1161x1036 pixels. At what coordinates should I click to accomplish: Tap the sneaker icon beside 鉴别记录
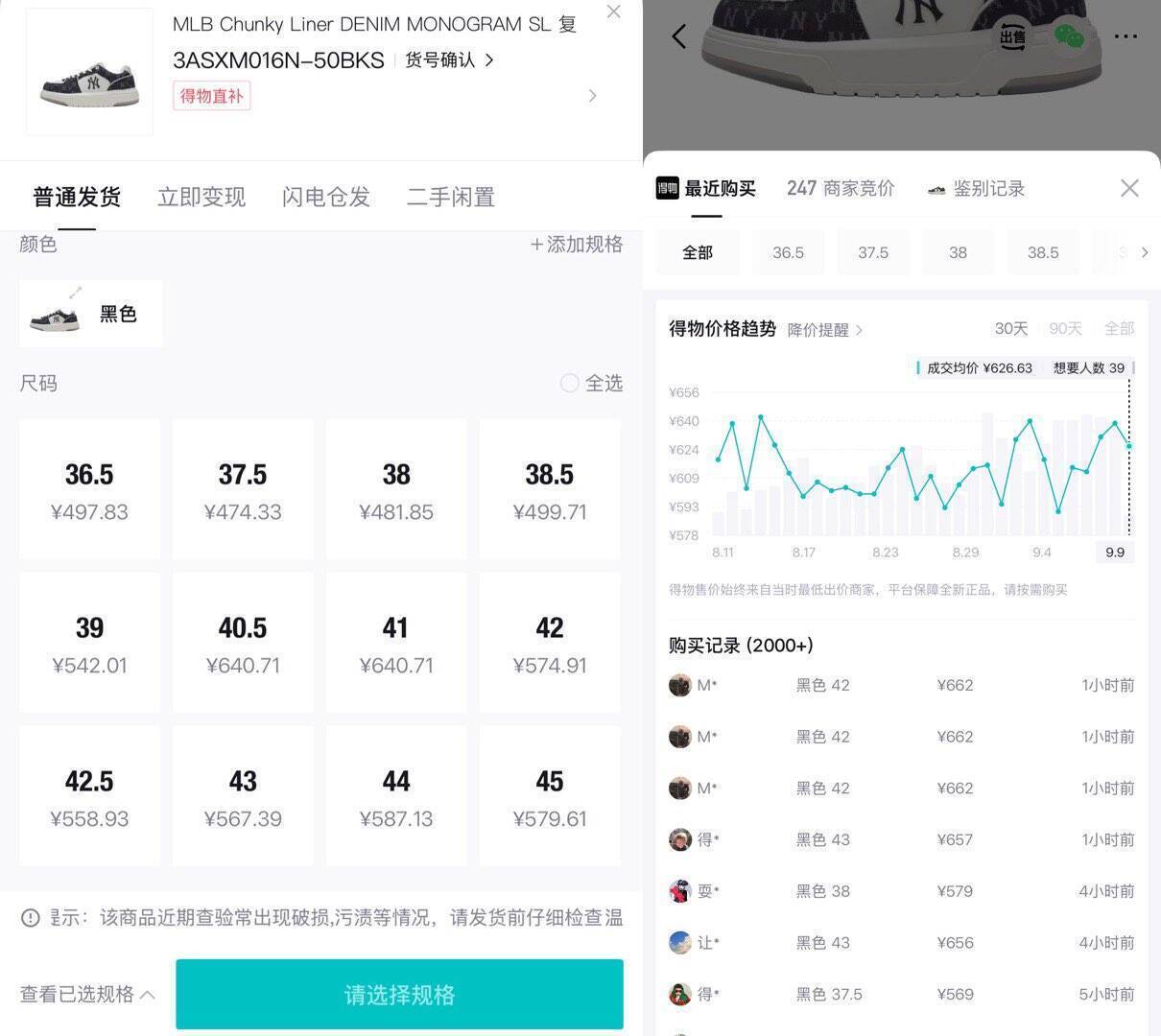[x=936, y=189]
